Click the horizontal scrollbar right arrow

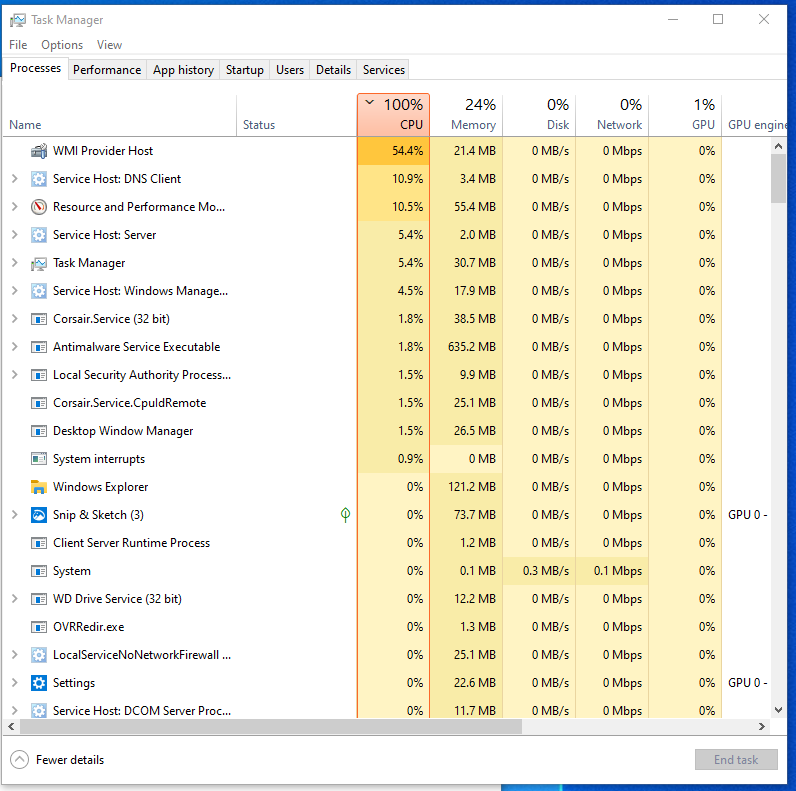click(x=761, y=727)
